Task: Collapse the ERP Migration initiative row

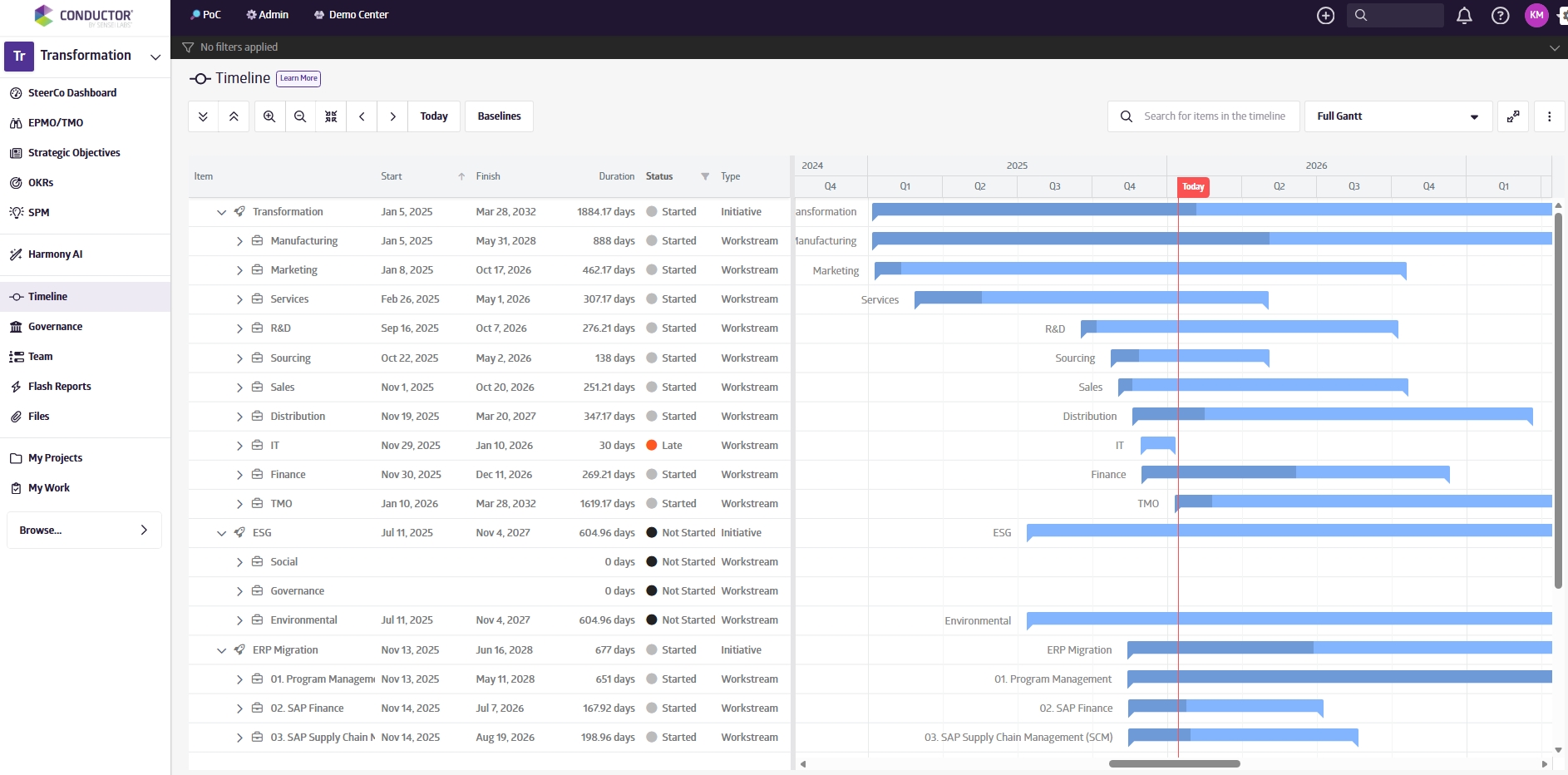Action: pos(221,650)
